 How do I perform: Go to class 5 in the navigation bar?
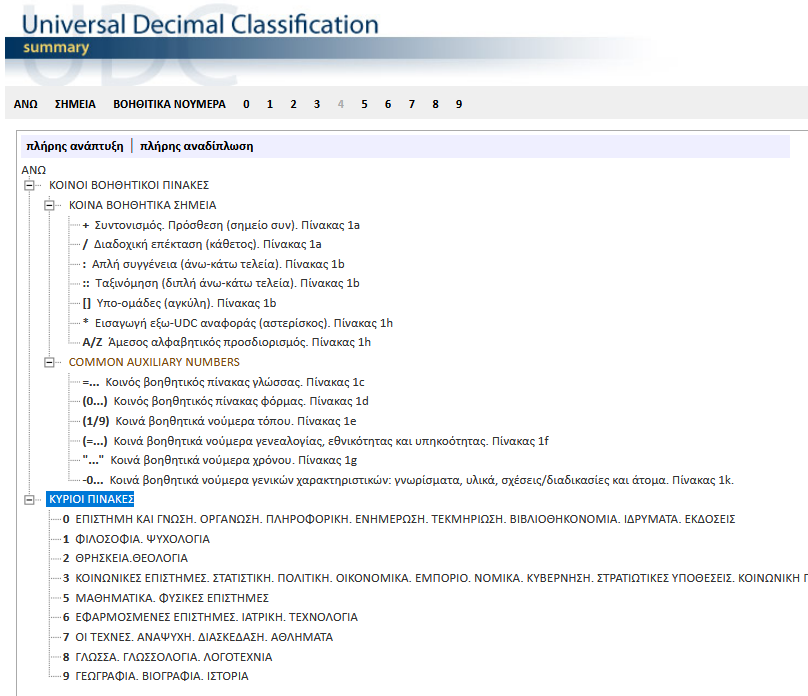pyautogui.click(x=364, y=104)
